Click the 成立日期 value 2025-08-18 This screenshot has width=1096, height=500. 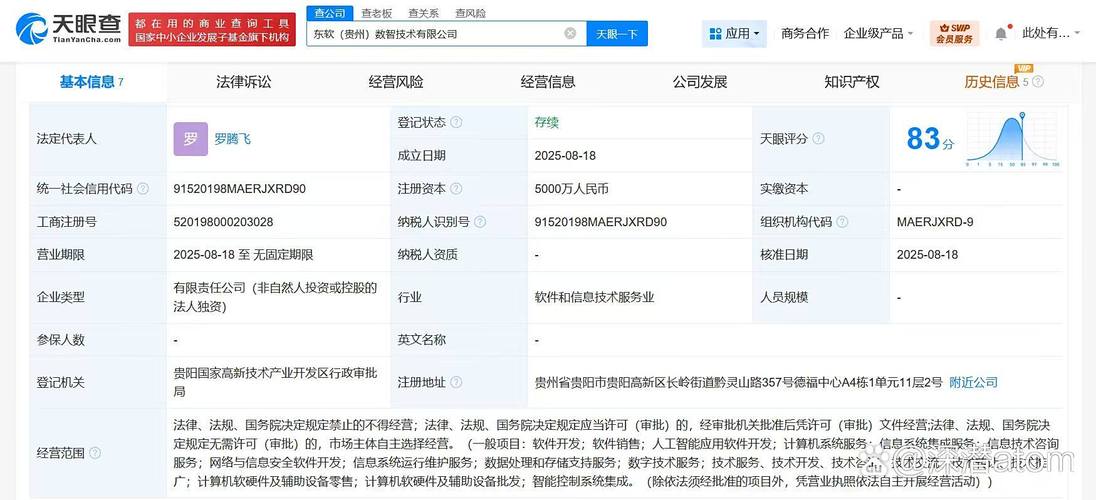click(x=565, y=155)
